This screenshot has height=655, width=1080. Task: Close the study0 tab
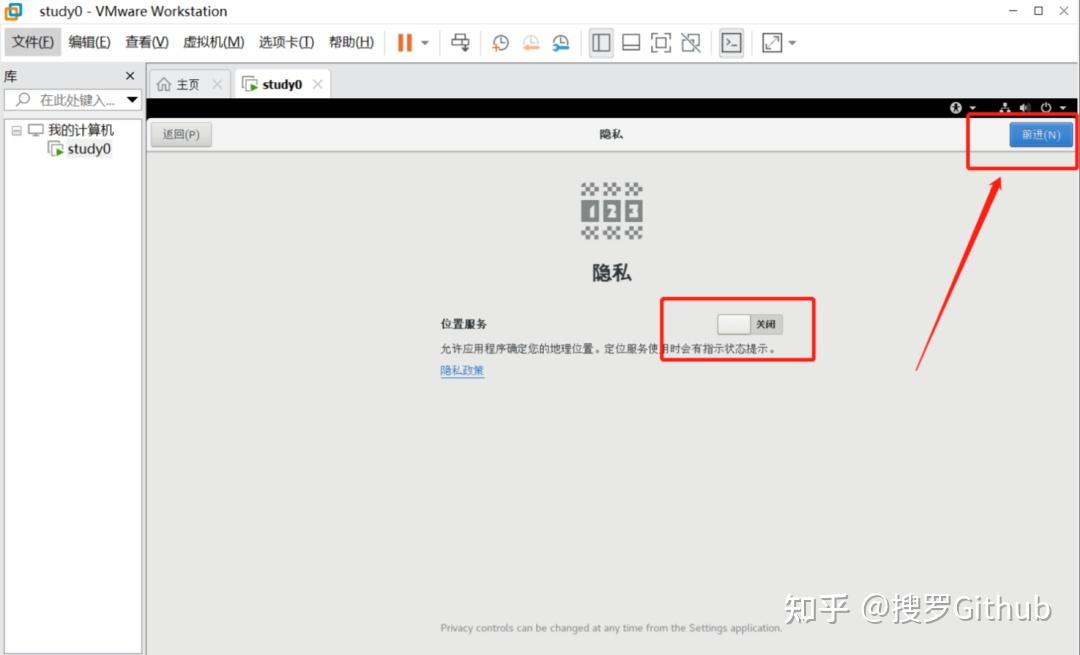click(x=318, y=84)
